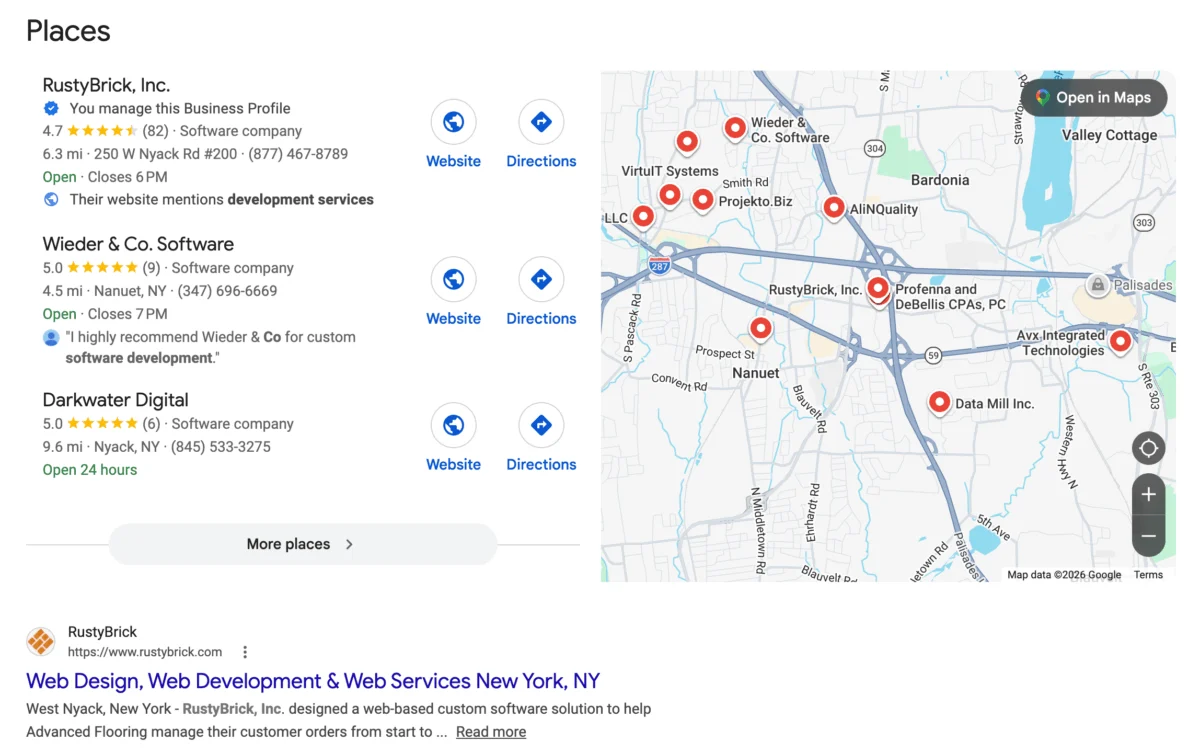Click Valley Cottage label on map
1200x753 pixels.
coord(1109,135)
